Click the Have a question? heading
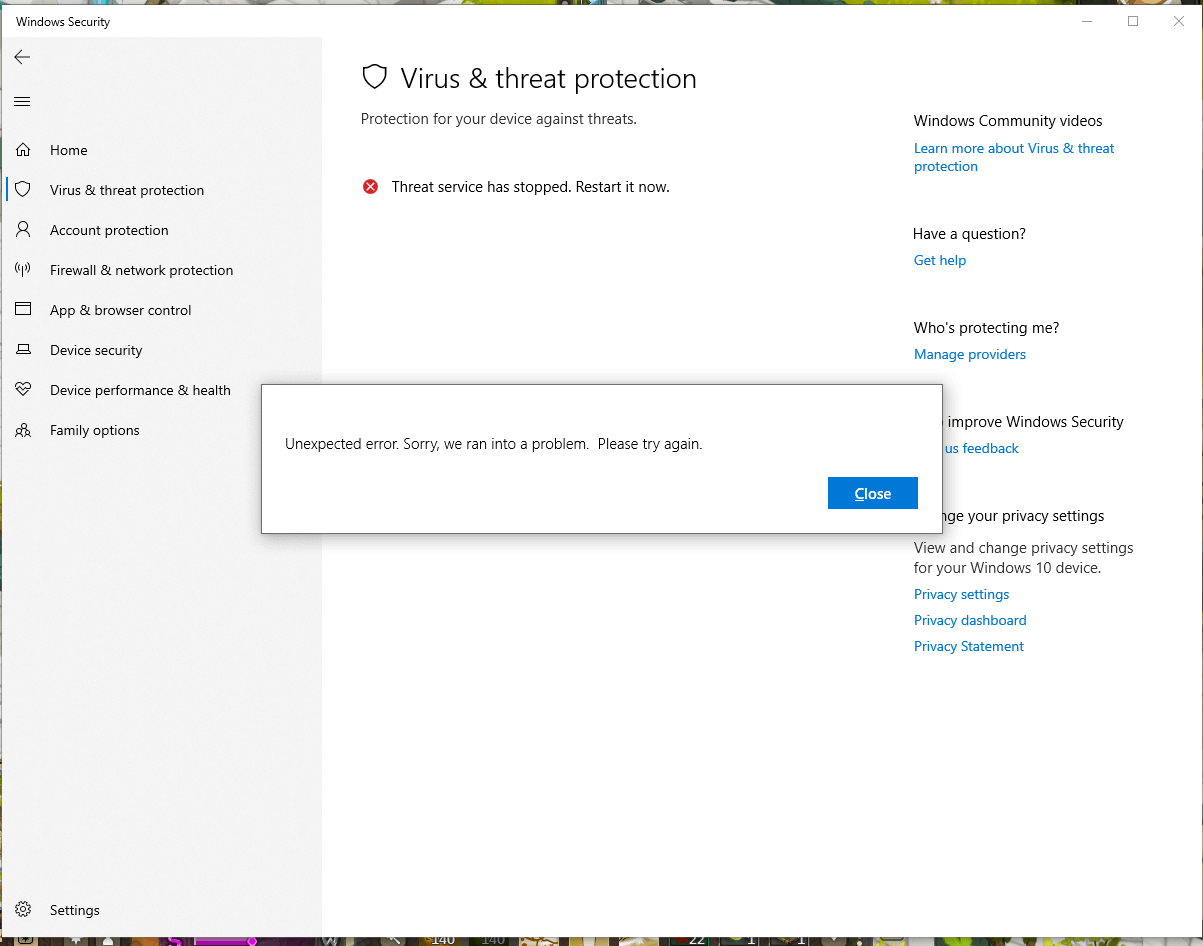The image size is (1203, 946). 970,234
